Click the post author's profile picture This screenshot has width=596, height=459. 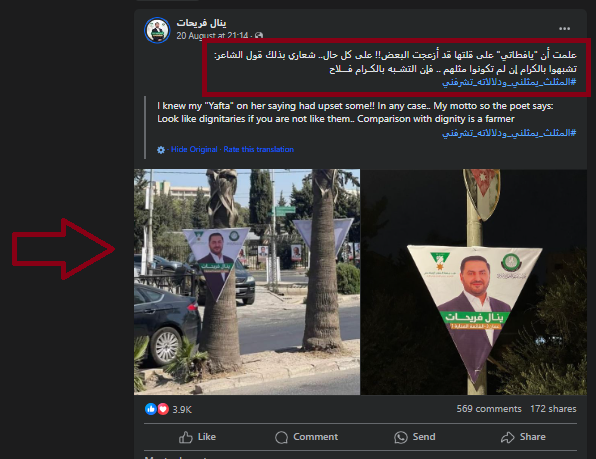[157, 30]
